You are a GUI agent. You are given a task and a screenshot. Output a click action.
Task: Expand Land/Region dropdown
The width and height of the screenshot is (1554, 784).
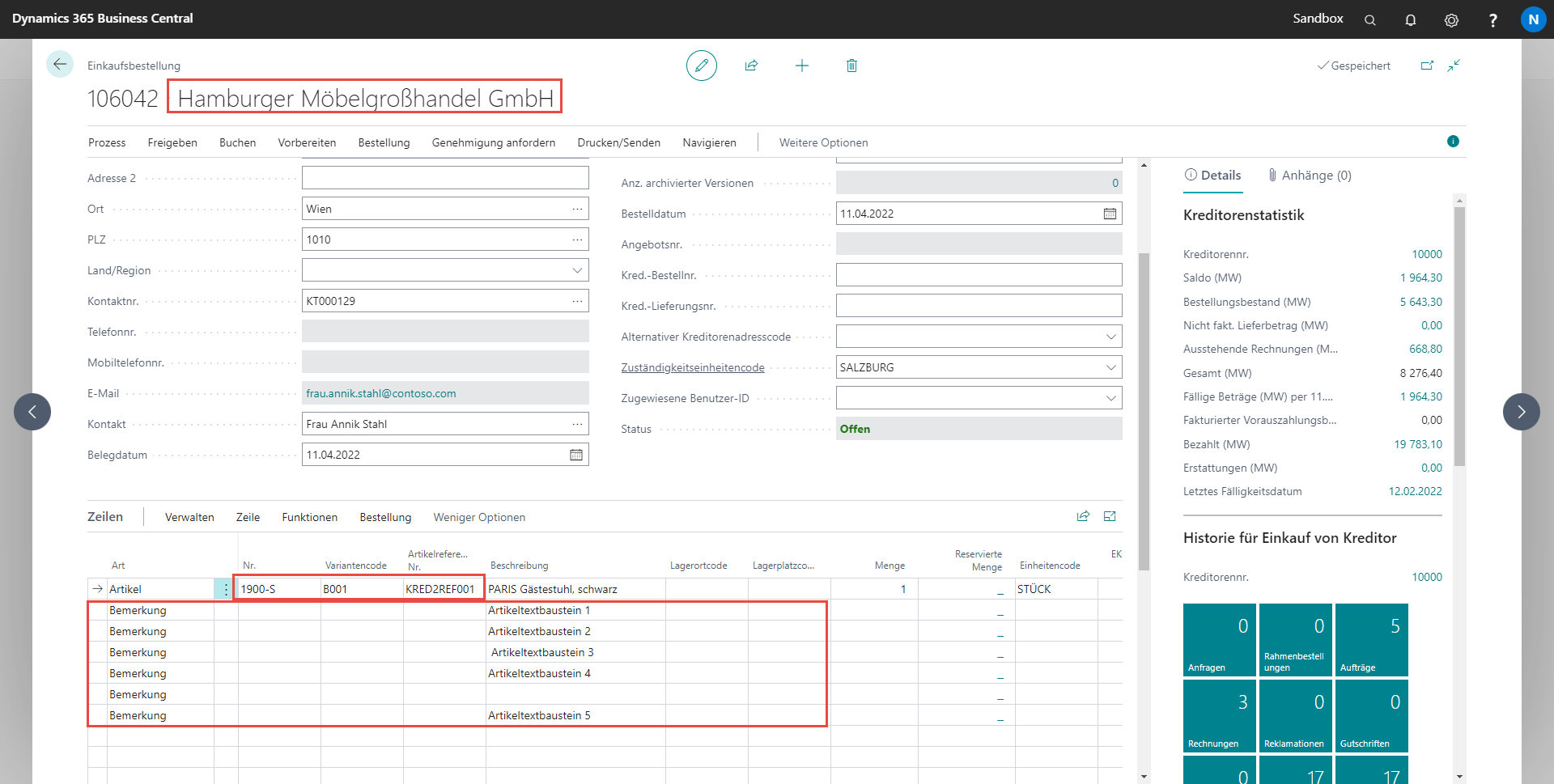click(x=577, y=270)
